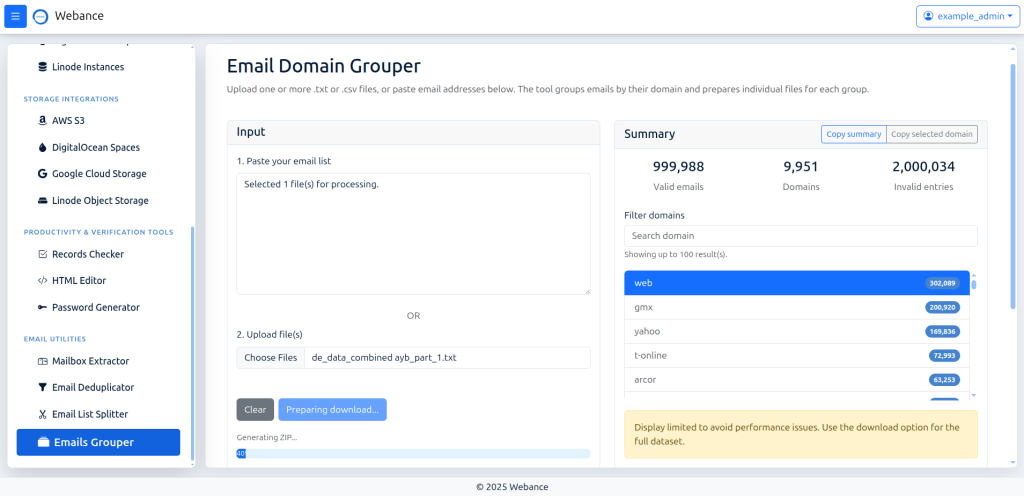Click the Emails Grouper briefcase icon
1024x496 pixels.
coord(44,442)
